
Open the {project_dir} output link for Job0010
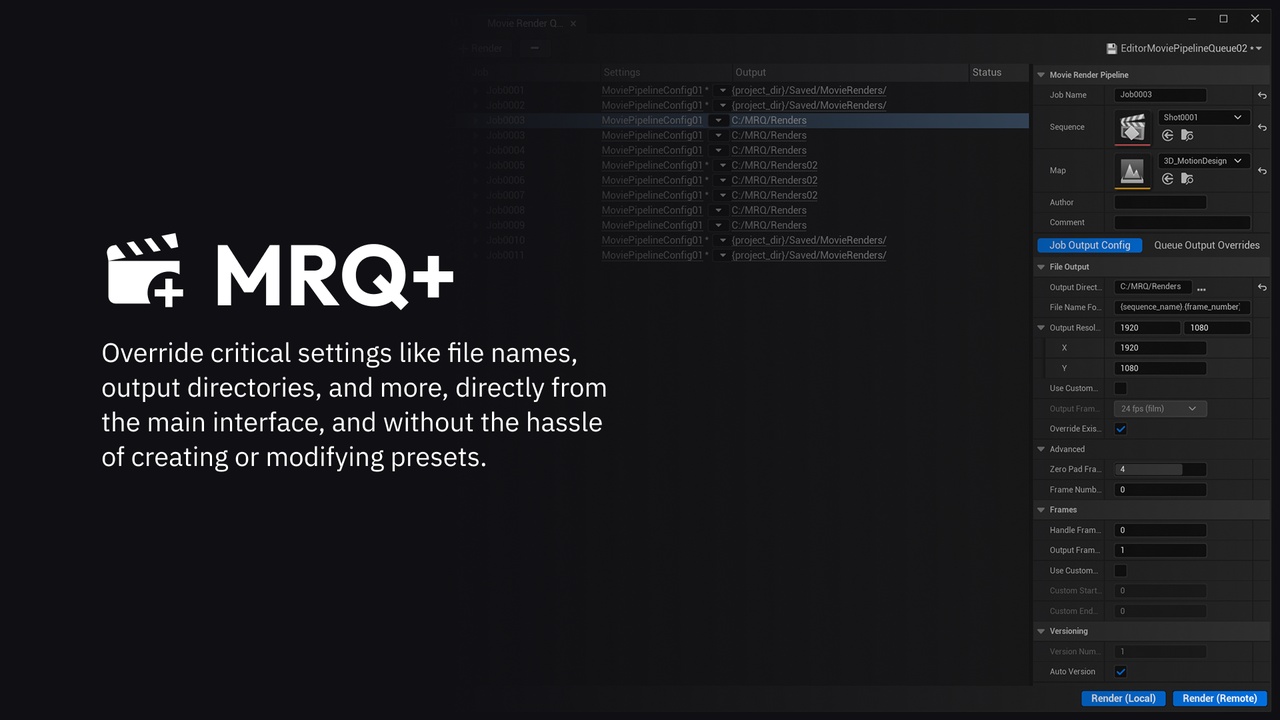click(809, 240)
